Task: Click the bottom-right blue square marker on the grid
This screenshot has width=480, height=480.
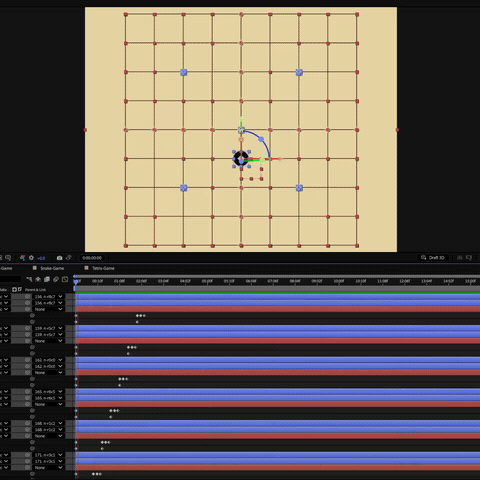Action: (299, 188)
